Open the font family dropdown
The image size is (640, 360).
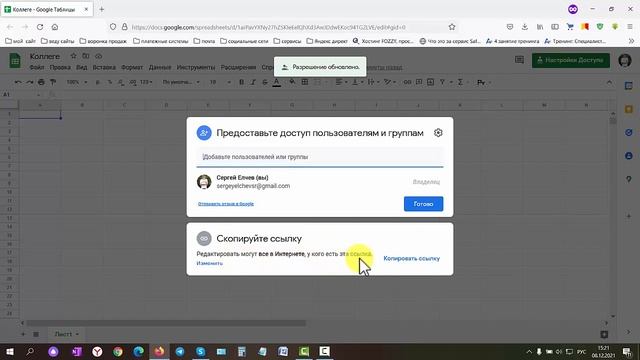[x=181, y=82]
